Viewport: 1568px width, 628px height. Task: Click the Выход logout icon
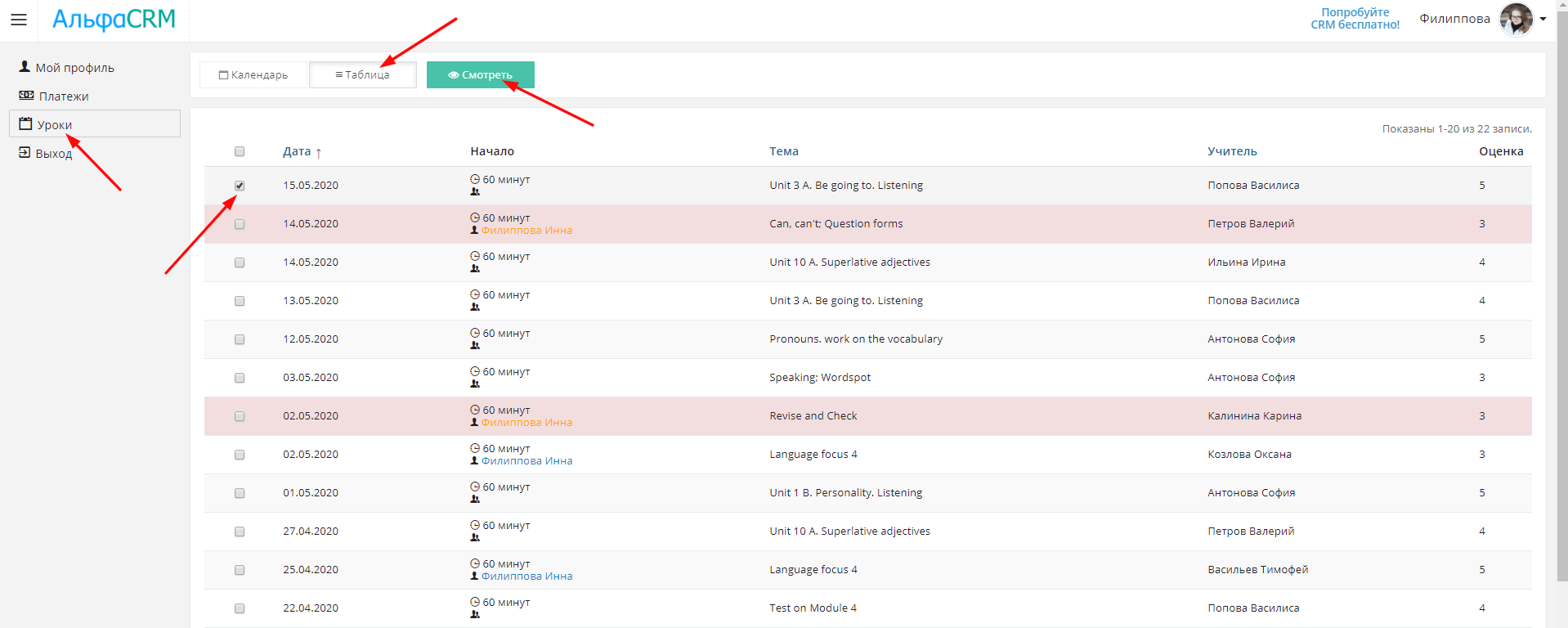25,153
